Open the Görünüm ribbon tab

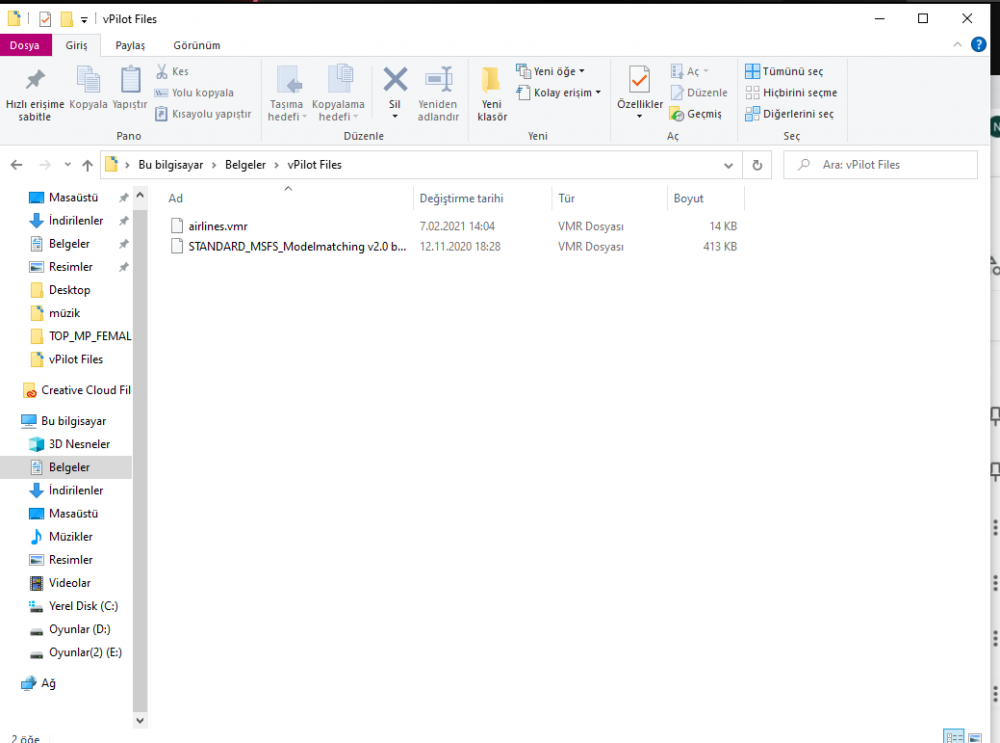click(196, 45)
